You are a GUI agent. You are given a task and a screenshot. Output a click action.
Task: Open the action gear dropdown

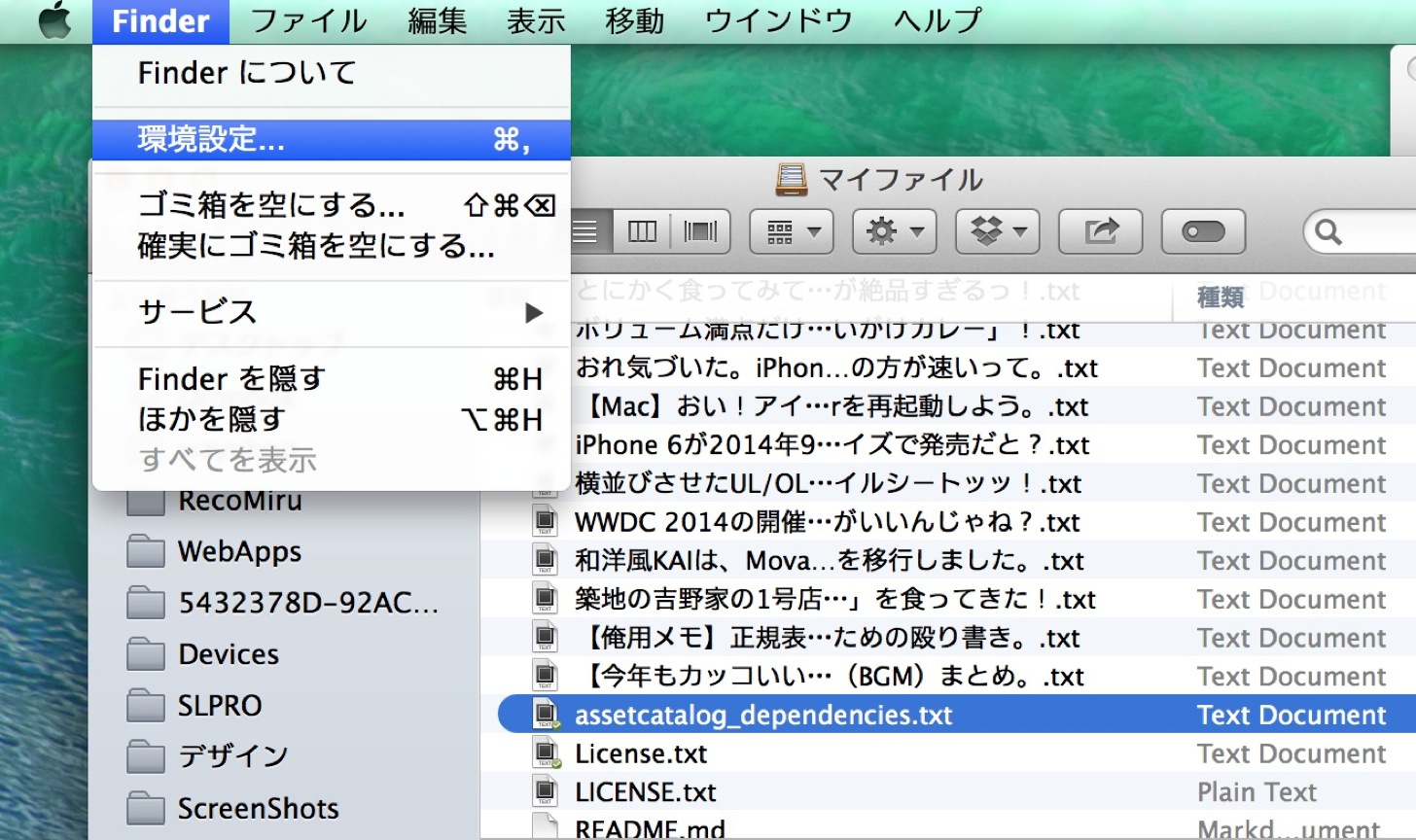[x=894, y=231]
